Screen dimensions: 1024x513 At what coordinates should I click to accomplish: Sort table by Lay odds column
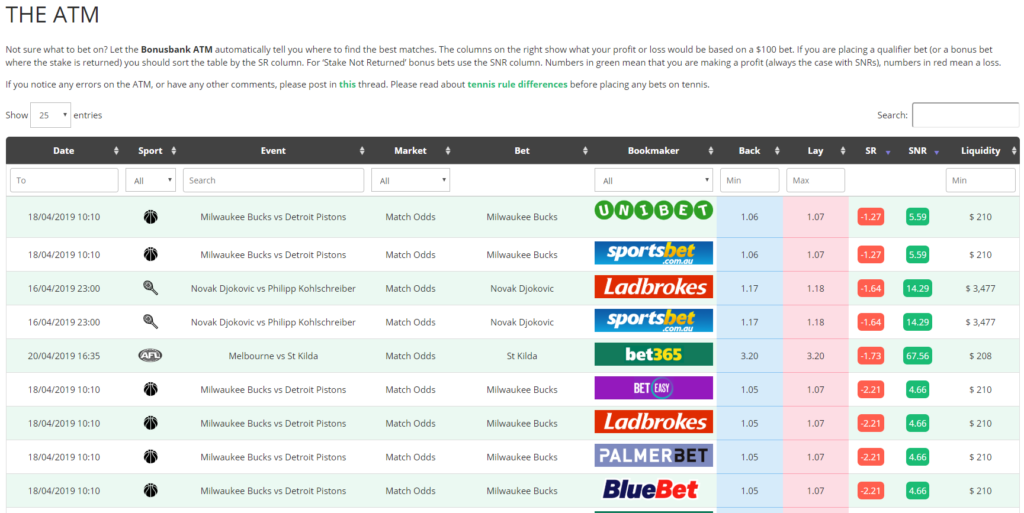(x=816, y=151)
